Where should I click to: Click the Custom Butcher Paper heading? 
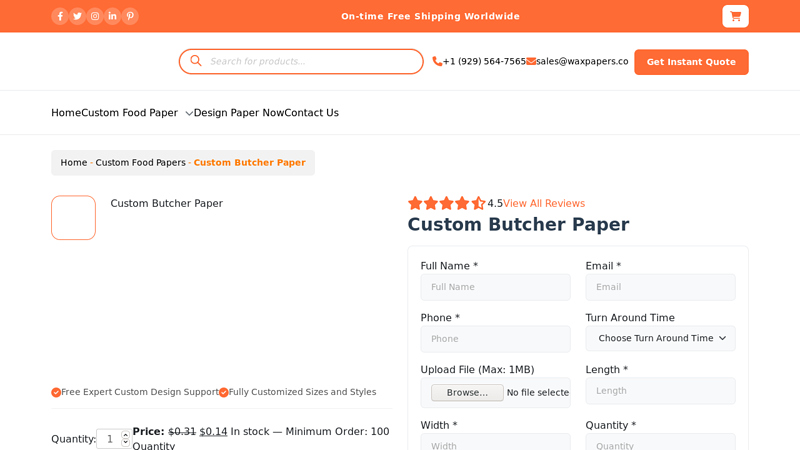518,224
